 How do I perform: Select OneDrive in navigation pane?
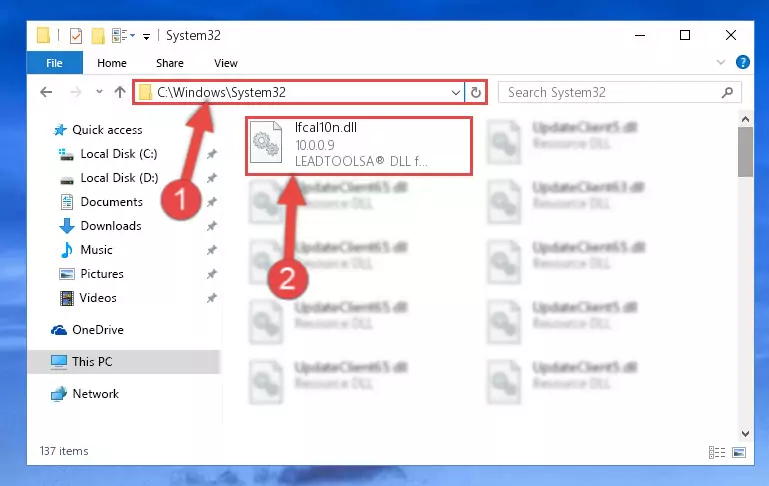pos(98,330)
